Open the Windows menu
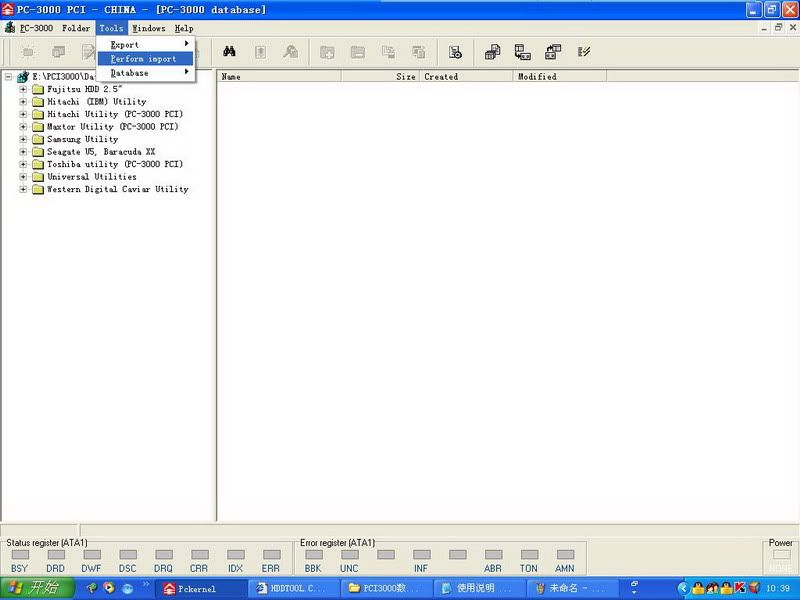The width and height of the screenshot is (800, 600). click(149, 28)
